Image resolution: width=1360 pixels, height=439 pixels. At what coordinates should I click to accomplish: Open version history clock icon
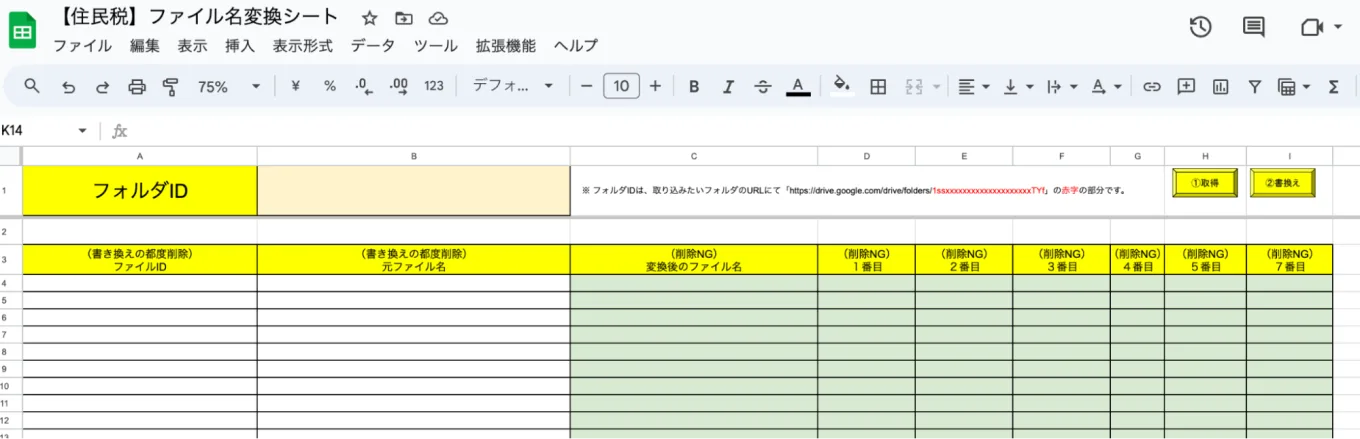point(1201,28)
